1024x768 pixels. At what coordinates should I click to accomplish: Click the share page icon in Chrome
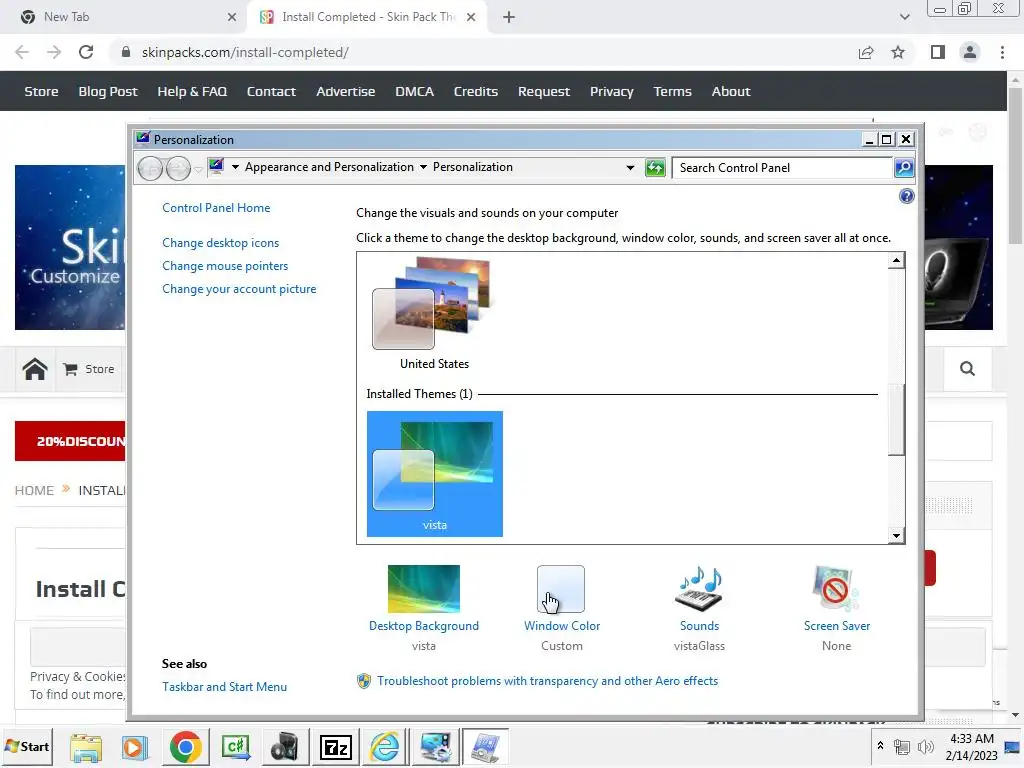pyautogui.click(x=866, y=52)
